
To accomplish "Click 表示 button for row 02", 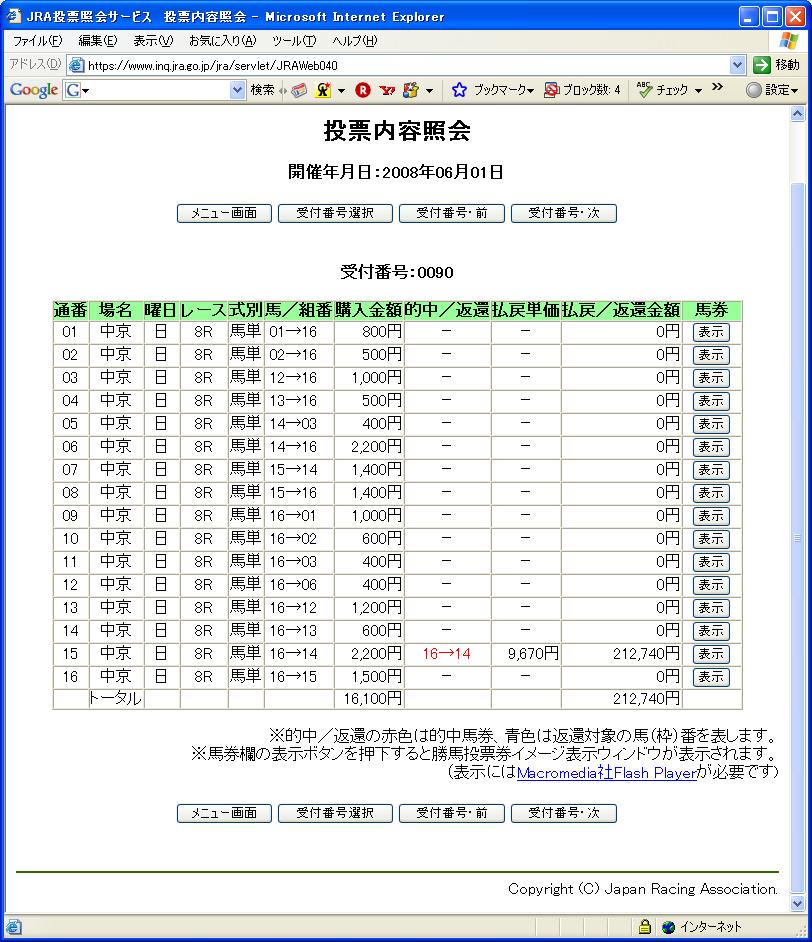I will 711,355.
